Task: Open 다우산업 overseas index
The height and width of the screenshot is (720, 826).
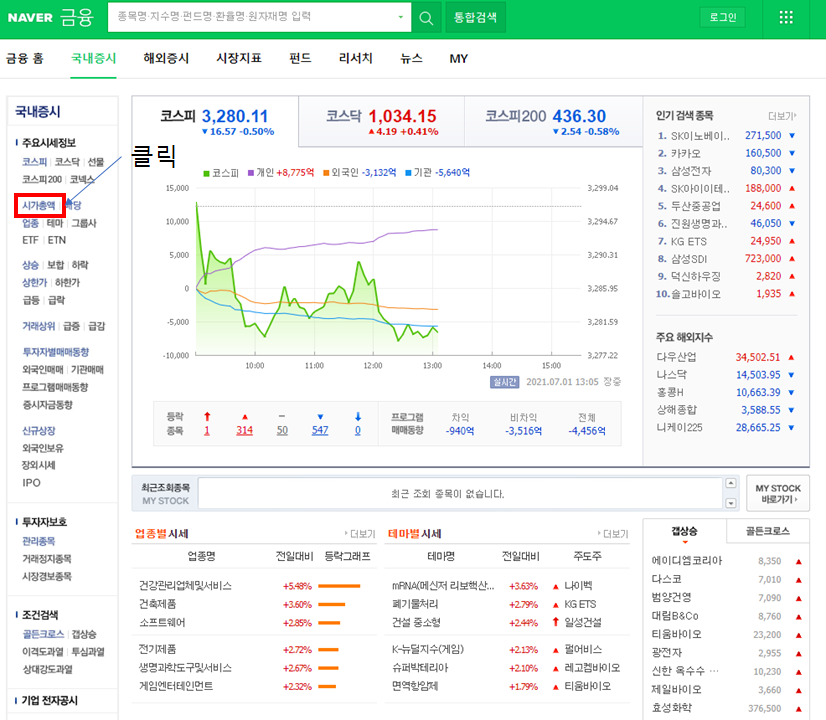Action: tap(676, 357)
